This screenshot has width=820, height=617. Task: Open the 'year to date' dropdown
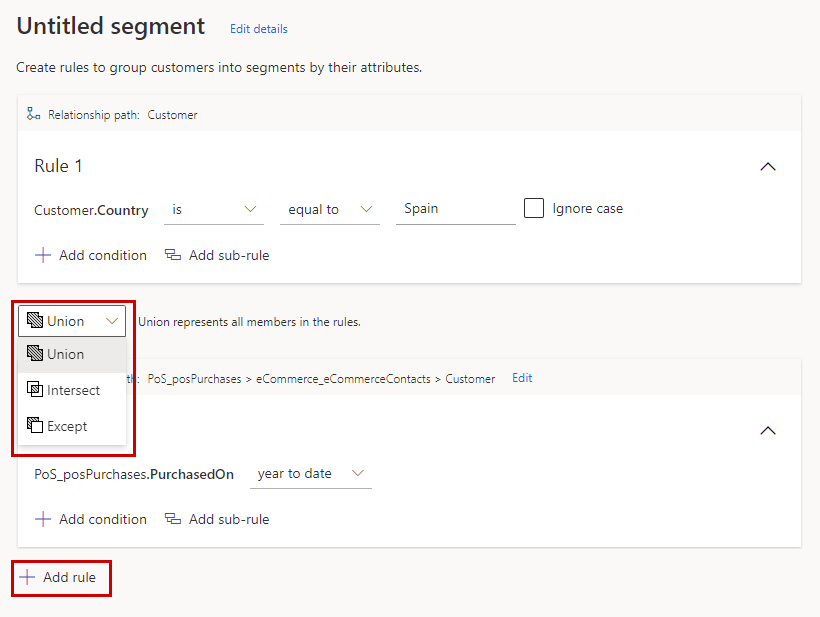click(x=310, y=474)
